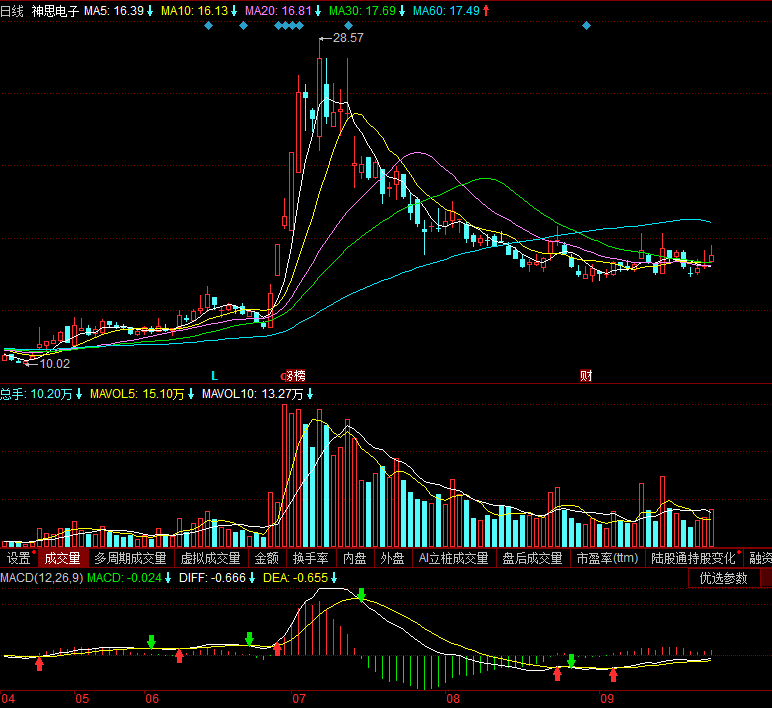This screenshot has height=708, width=772.
Task: Click the MACD(12,26,9) indicator label
Action: point(41,578)
